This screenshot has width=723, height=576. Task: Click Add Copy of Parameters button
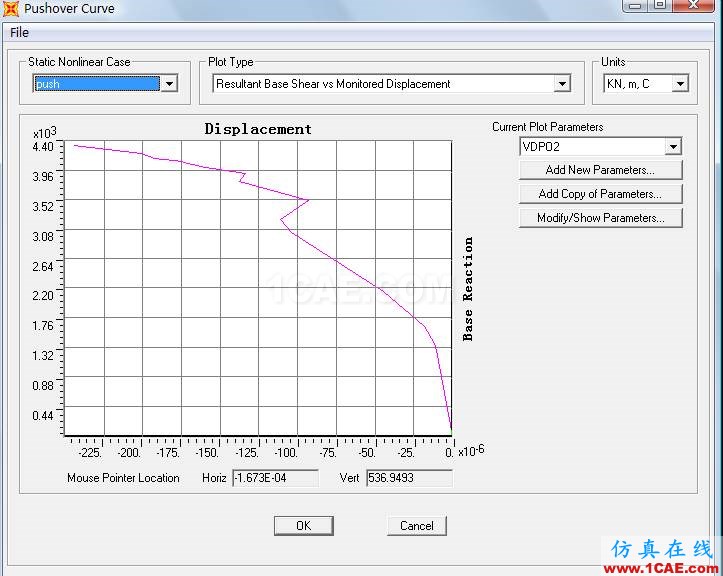point(600,194)
